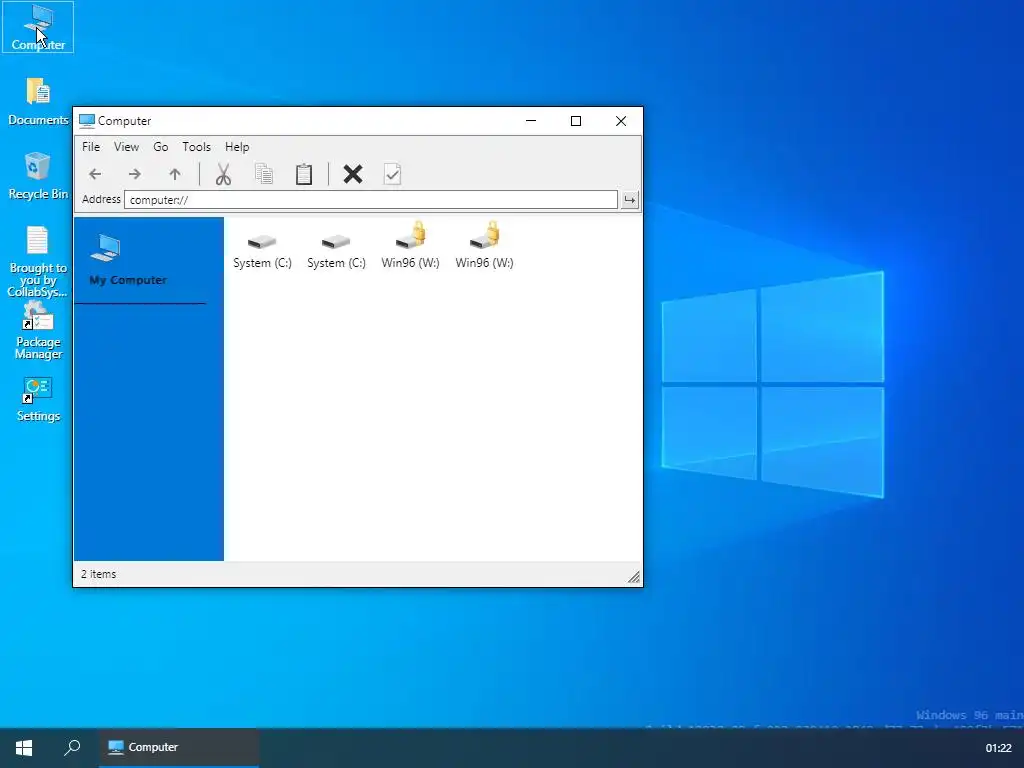Click the Computer window title bar icon
The image size is (1024, 768).
(x=86, y=121)
